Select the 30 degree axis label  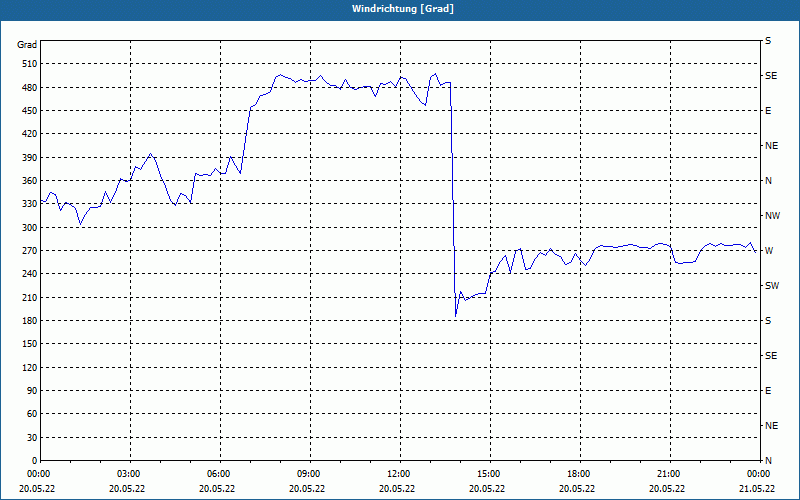click(x=32, y=437)
